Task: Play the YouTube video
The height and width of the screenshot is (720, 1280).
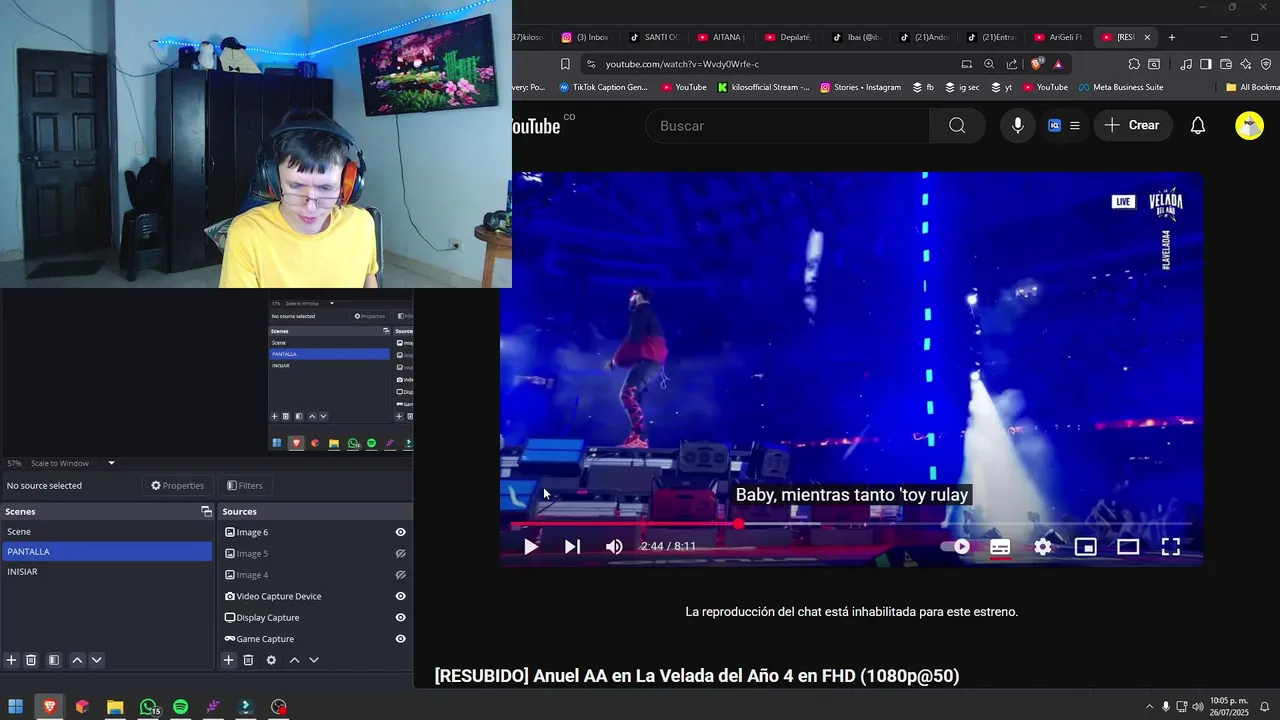Action: pyautogui.click(x=531, y=547)
